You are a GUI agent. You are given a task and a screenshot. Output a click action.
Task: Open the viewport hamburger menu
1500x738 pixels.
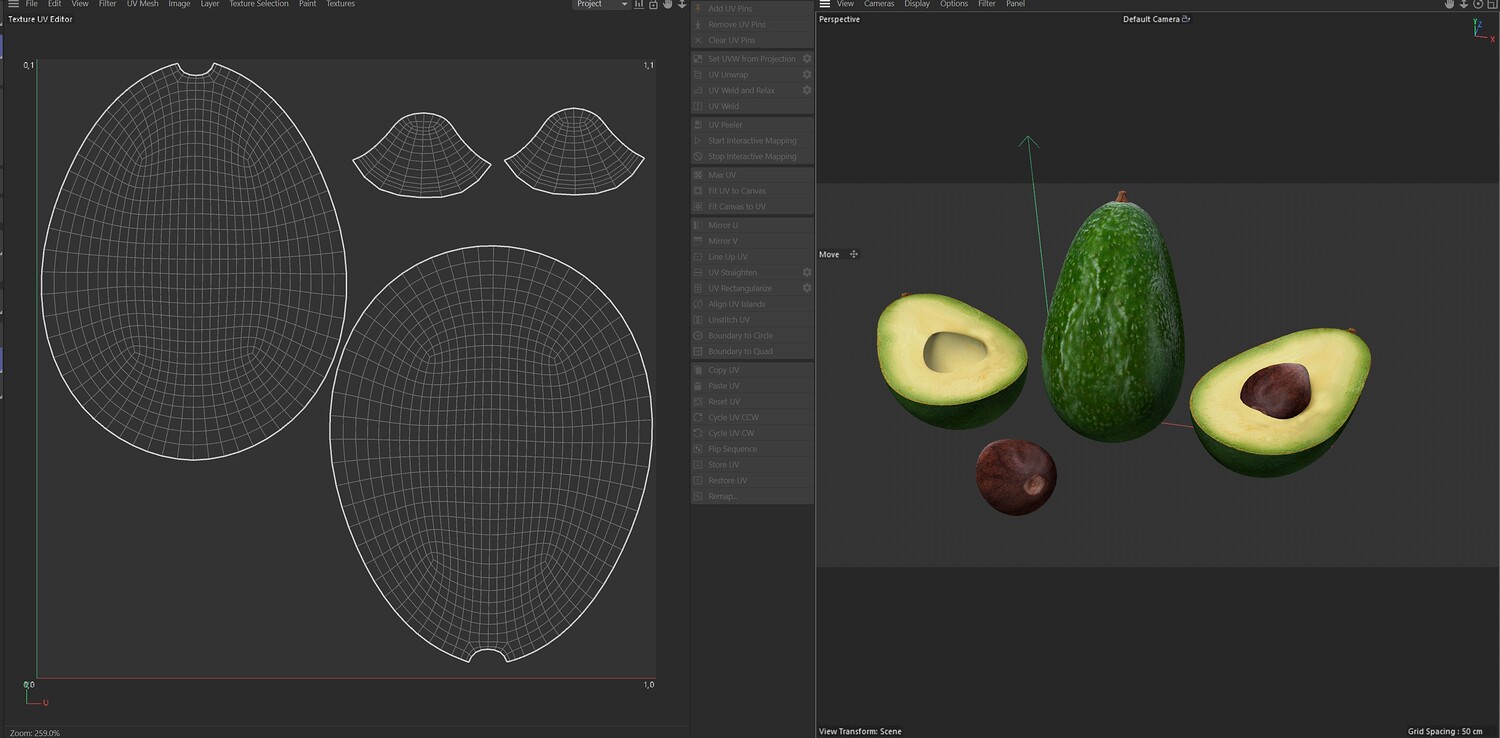click(x=825, y=4)
